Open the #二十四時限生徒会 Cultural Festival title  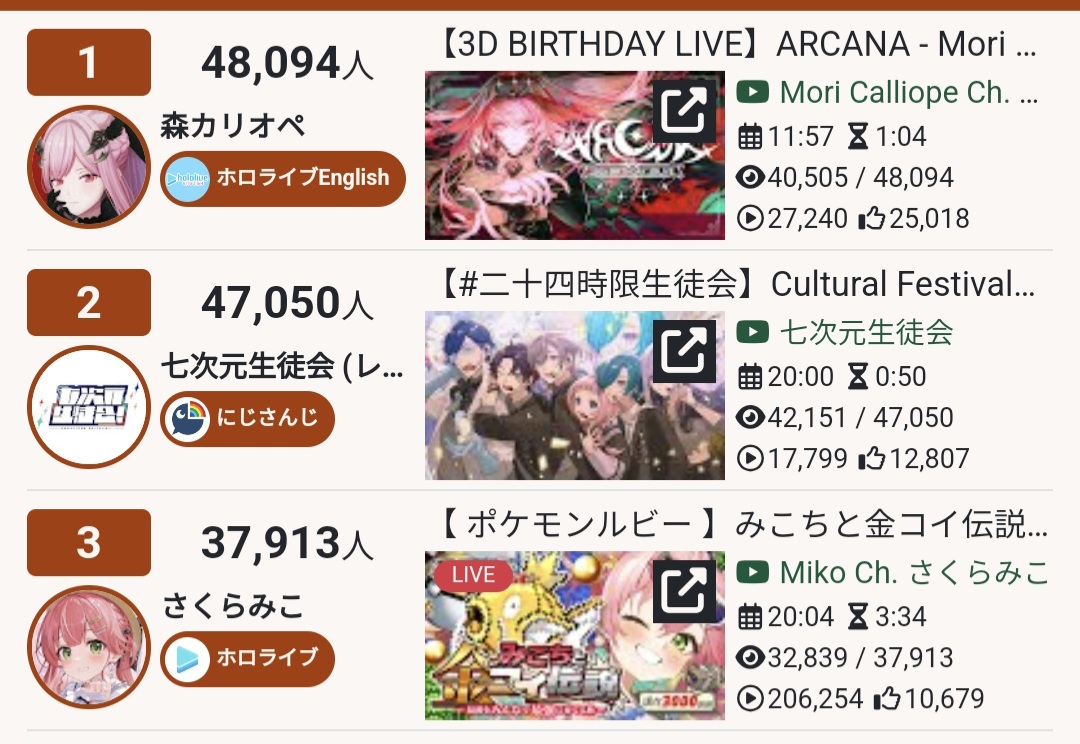coord(737,284)
